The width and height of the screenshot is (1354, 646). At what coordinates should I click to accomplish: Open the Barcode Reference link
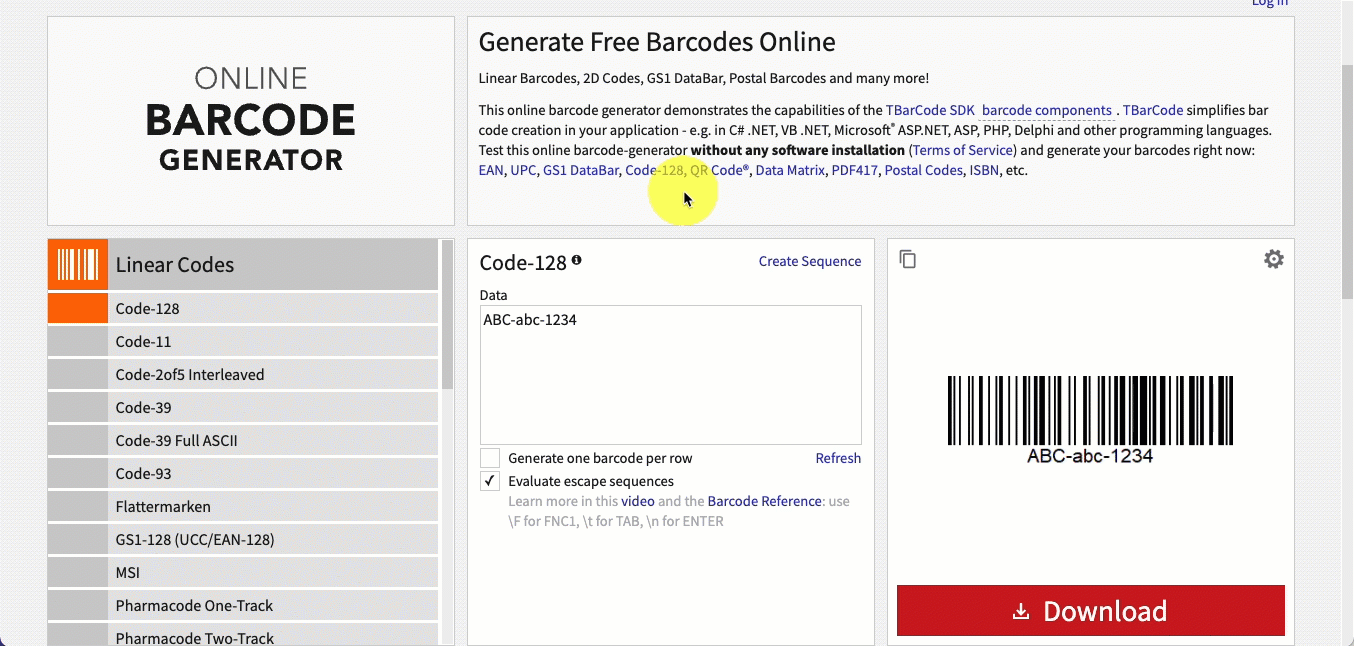click(x=764, y=501)
